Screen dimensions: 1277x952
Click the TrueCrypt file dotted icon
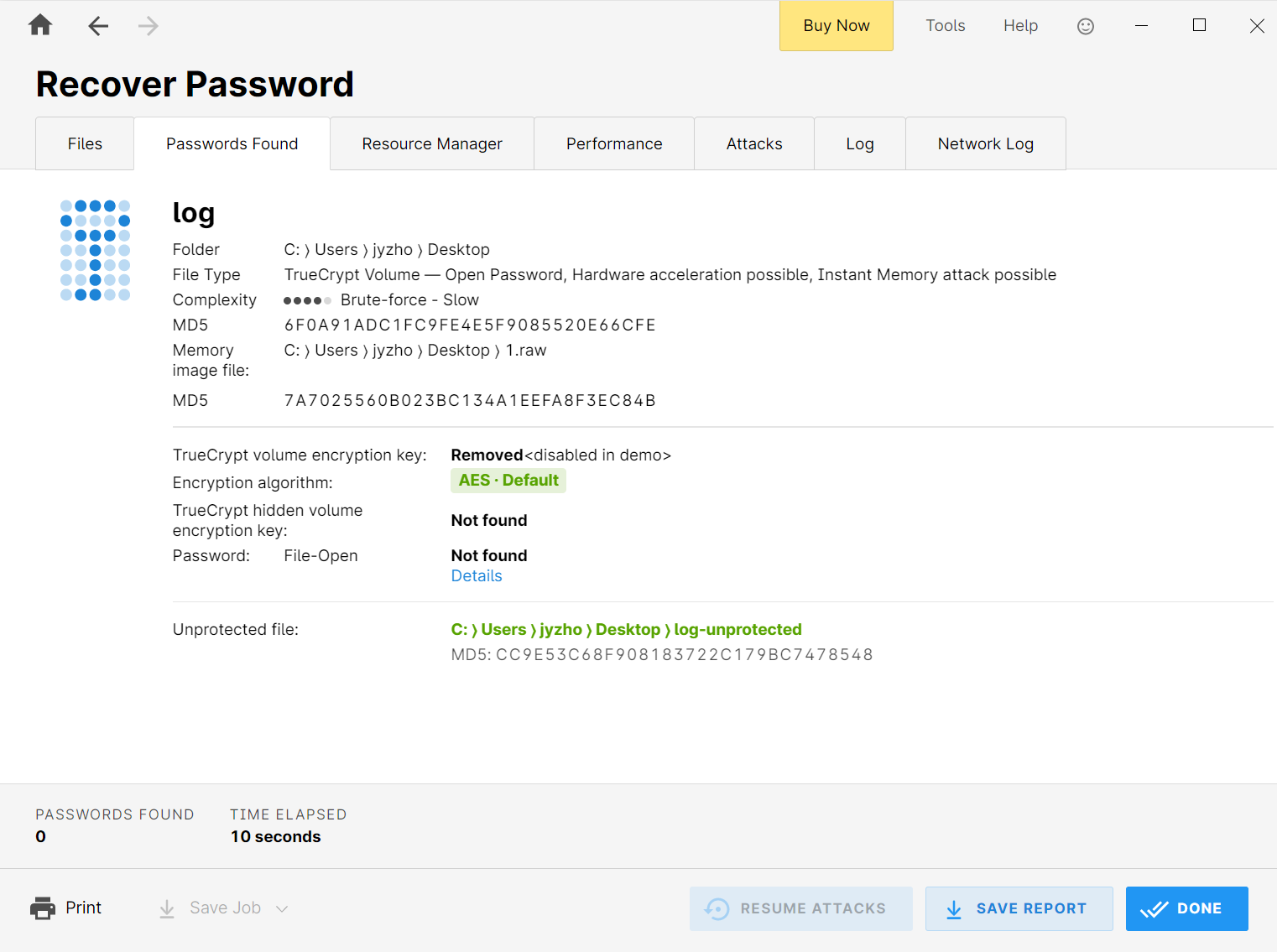tap(95, 250)
